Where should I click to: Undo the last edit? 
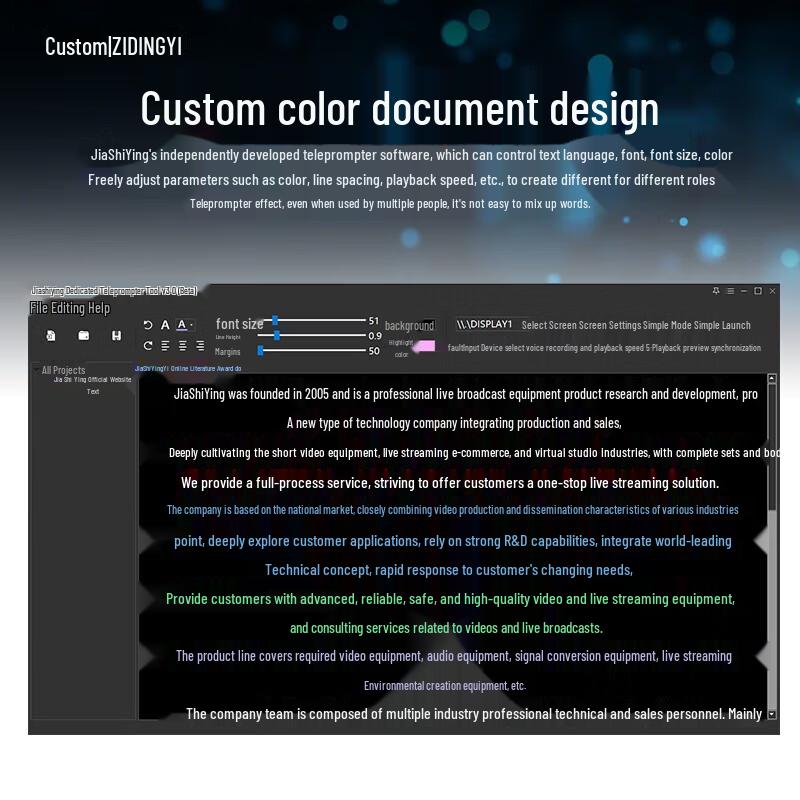click(148, 325)
